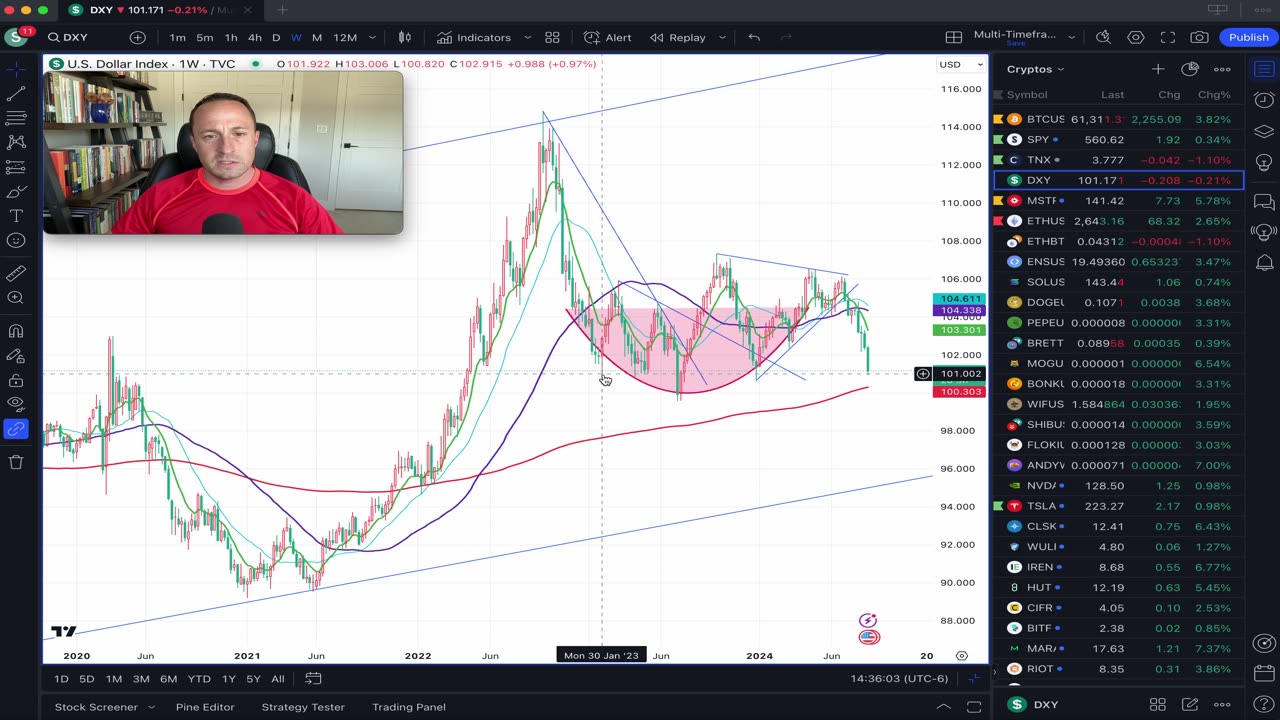Open the timeframe dropdown arrow
This screenshot has height=720, width=1280.
tap(372, 37)
